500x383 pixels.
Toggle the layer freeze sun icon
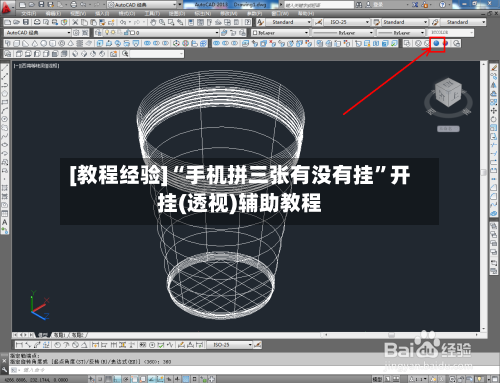click(113, 33)
